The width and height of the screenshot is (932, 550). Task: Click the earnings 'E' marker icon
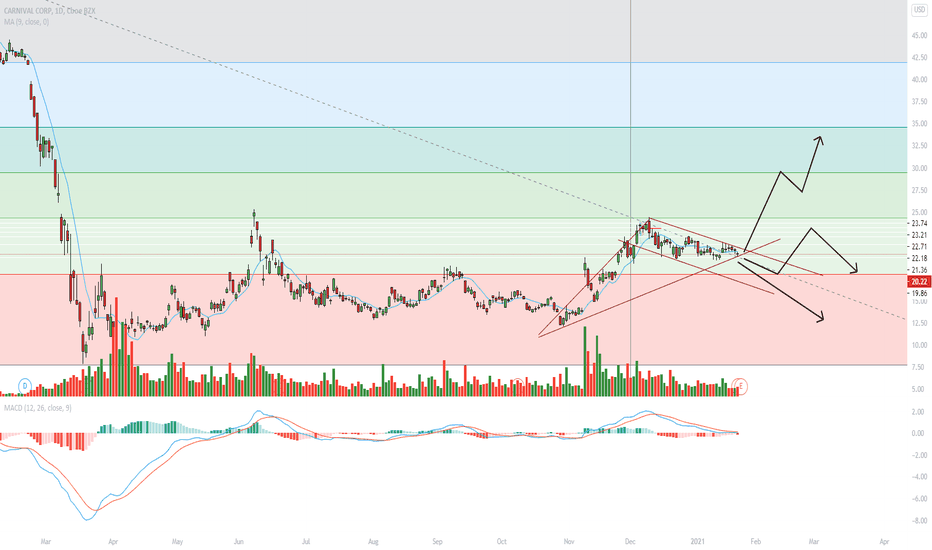(741, 386)
